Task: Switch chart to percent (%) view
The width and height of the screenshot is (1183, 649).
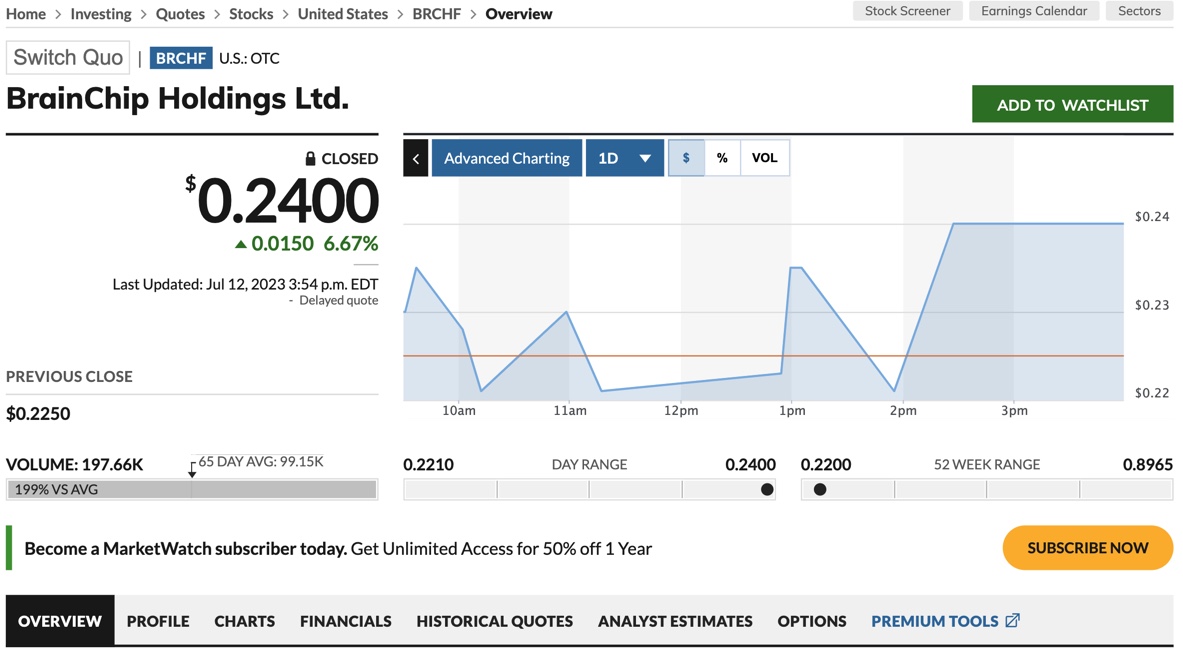Action: 722,158
